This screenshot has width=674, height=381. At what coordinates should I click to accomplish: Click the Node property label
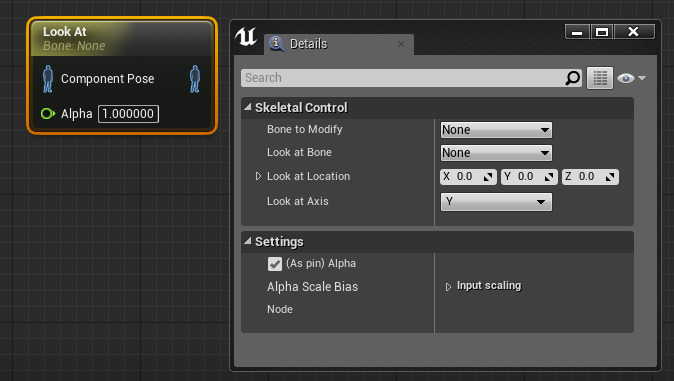click(x=280, y=309)
